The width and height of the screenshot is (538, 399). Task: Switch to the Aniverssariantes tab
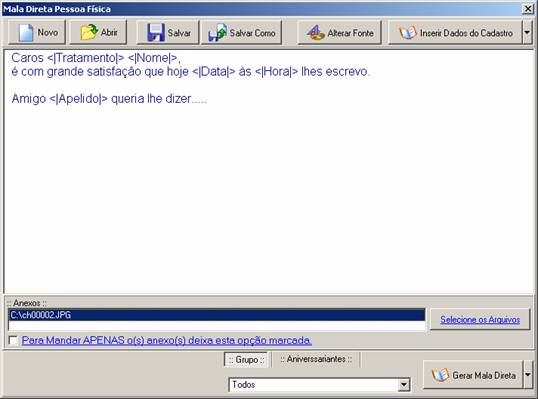pos(316,359)
